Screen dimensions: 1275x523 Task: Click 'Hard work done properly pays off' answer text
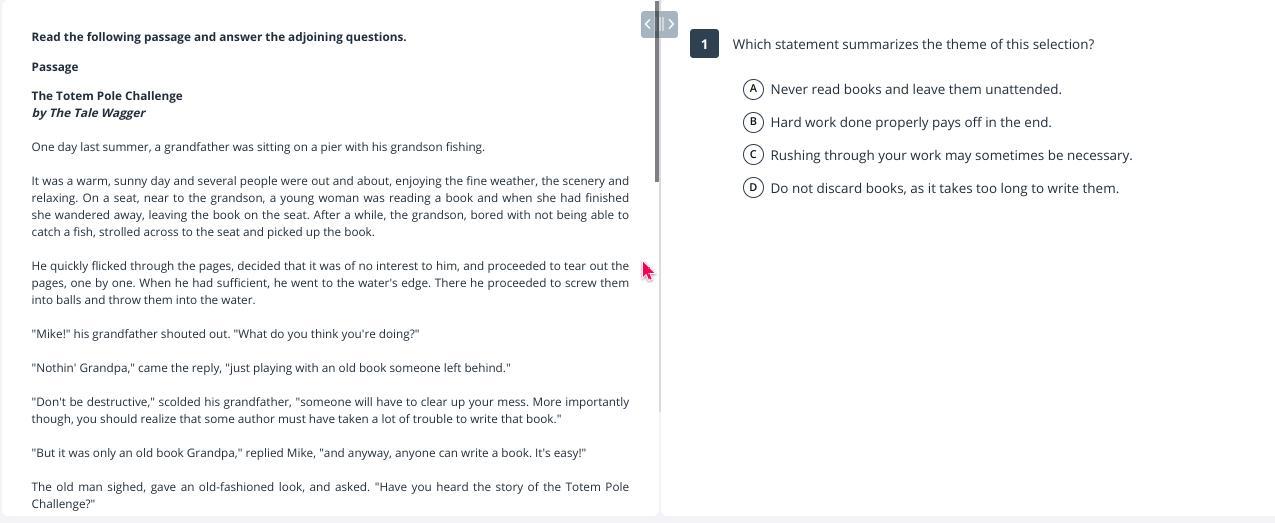(x=910, y=122)
